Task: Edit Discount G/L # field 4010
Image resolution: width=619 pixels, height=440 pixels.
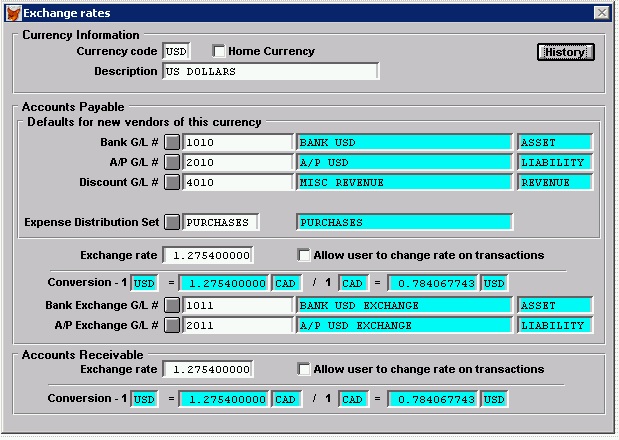Action: point(237,183)
